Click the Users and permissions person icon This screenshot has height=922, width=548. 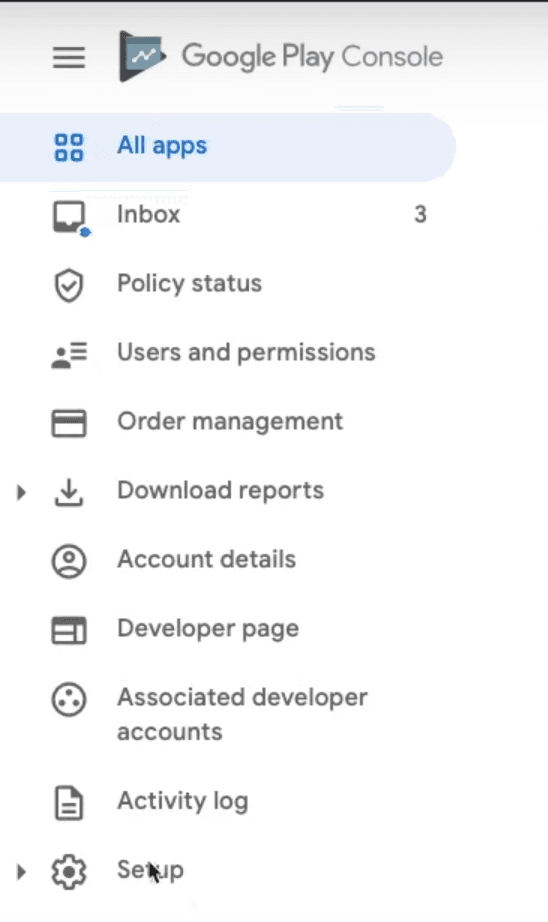click(69, 355)
